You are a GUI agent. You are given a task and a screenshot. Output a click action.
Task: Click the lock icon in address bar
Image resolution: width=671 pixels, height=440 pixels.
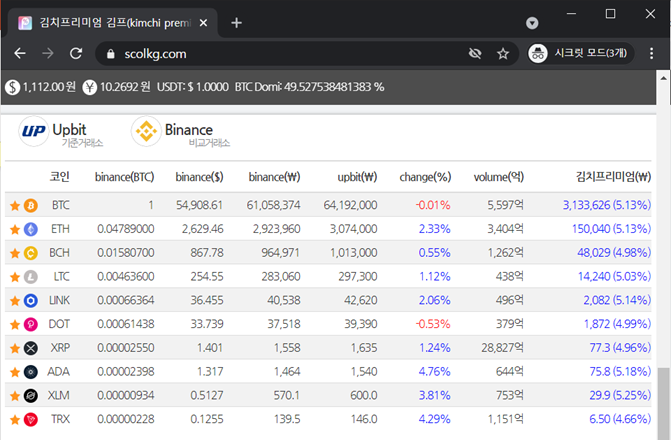(111, 54)
